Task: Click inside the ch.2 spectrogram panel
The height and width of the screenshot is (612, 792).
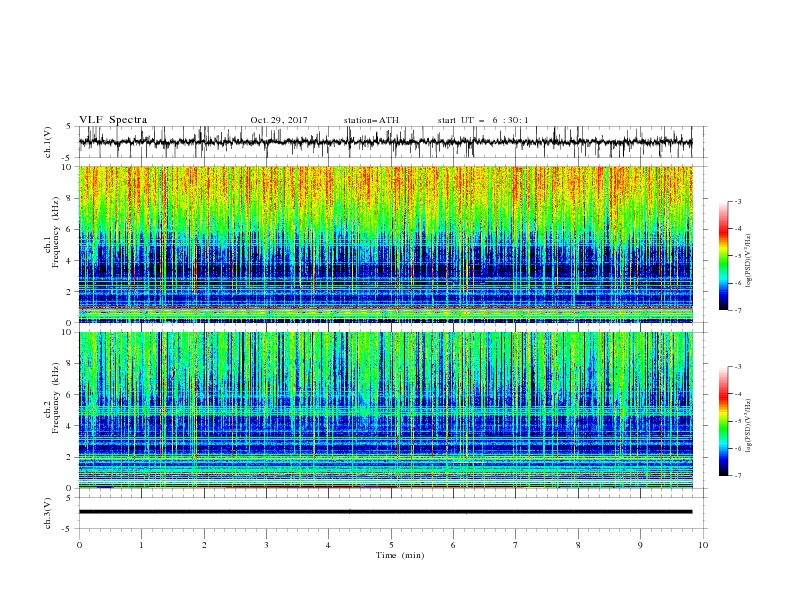Action: [x=385, y=410]
